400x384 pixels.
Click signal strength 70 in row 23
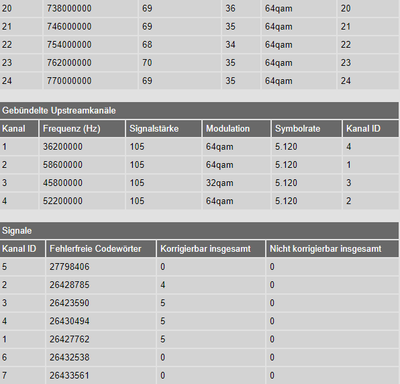(147, 62)
